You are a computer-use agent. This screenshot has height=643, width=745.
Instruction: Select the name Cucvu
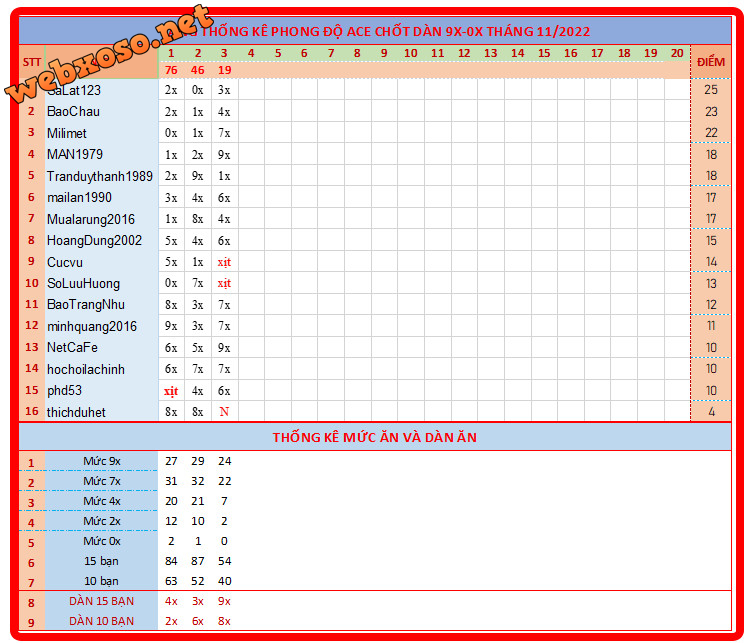click(x=65, y=262)
